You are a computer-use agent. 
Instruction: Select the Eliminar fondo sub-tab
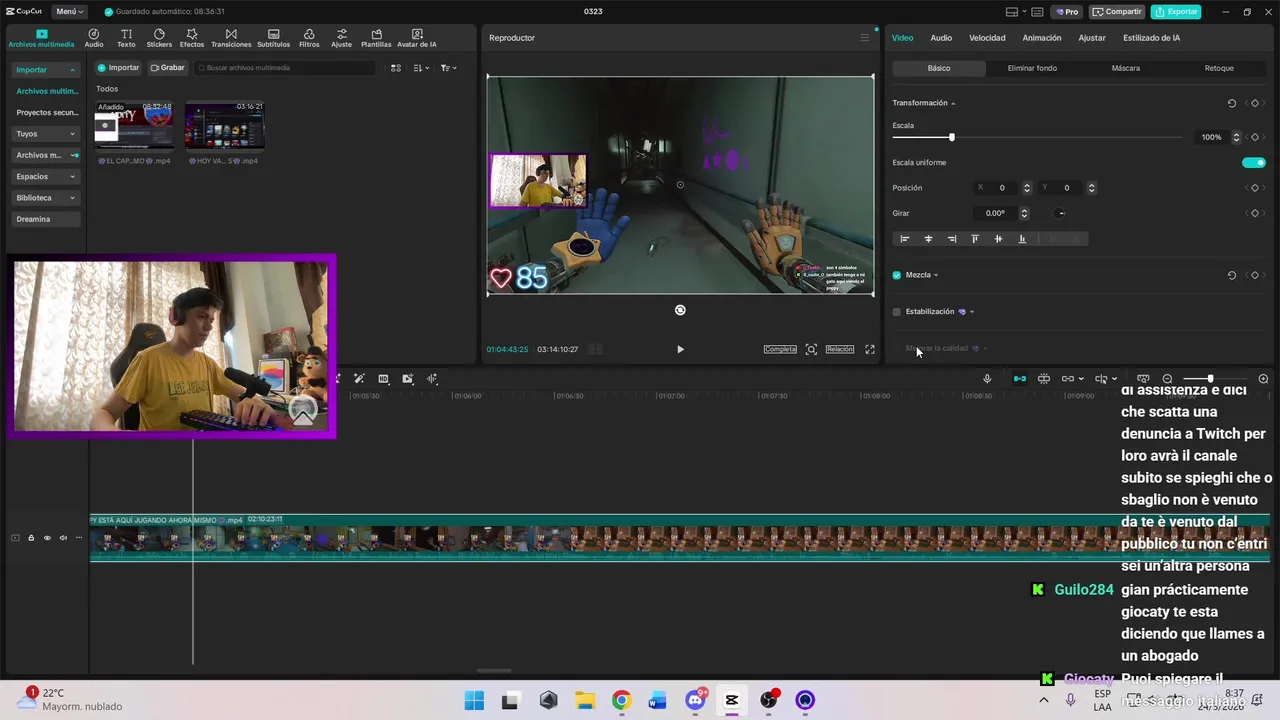(1032, 68)
